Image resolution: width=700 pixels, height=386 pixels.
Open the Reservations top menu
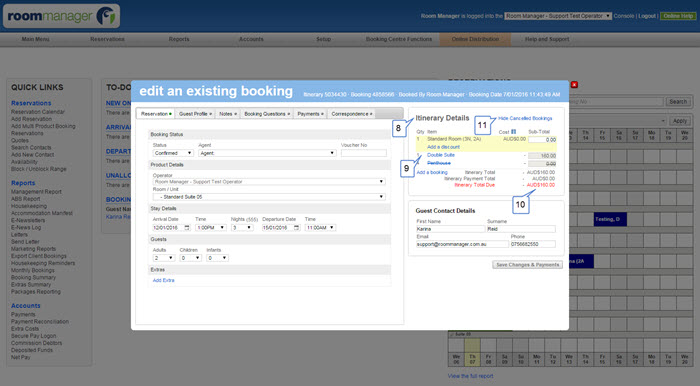(107, 39)
